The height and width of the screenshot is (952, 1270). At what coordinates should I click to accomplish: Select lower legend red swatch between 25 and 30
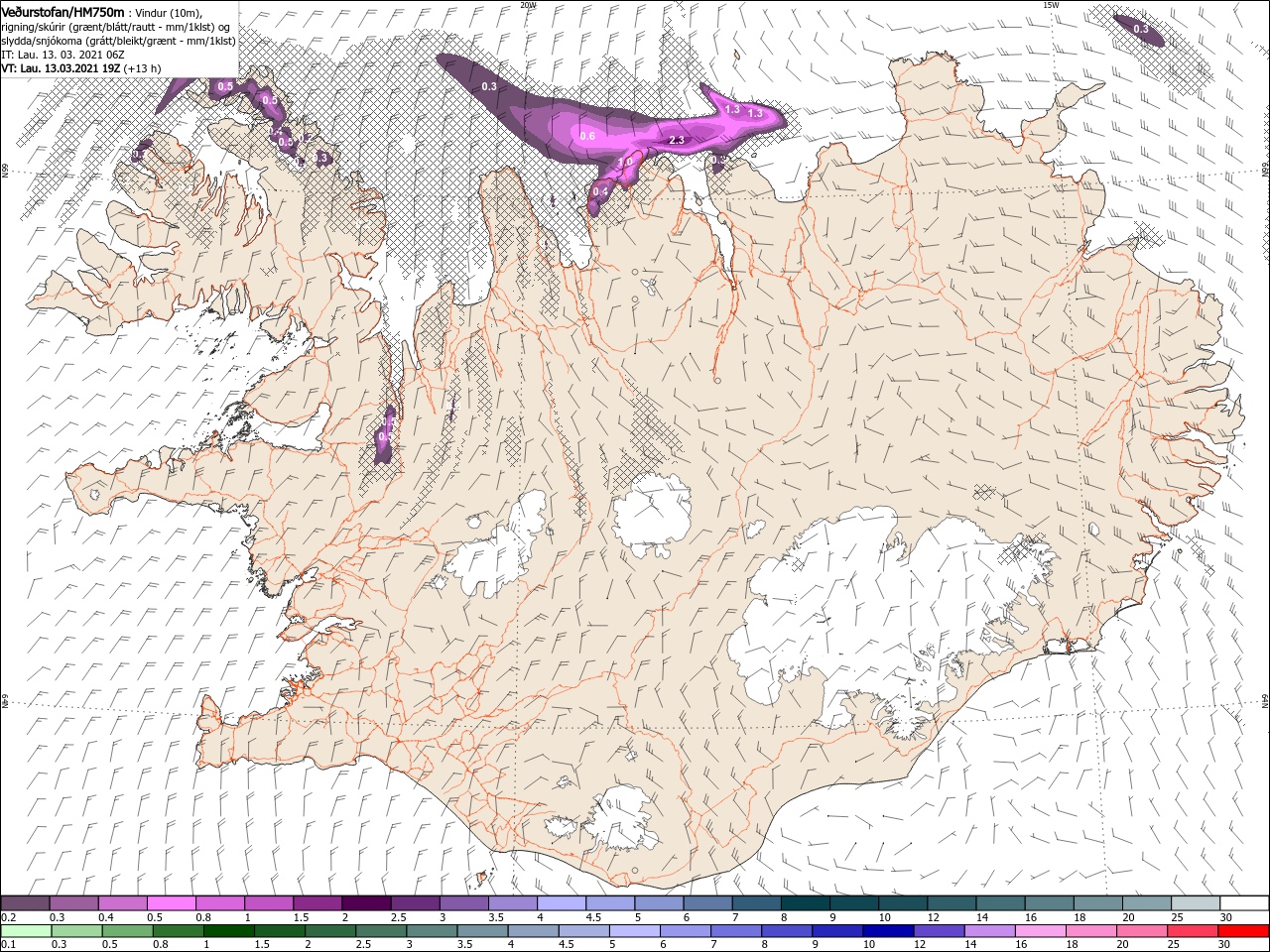(1191, 932)
